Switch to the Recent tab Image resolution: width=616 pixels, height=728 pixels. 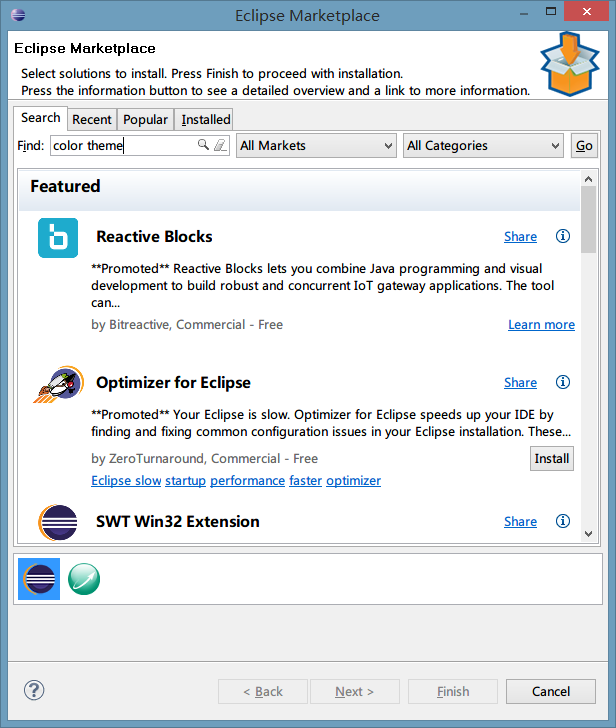(92, 120)
